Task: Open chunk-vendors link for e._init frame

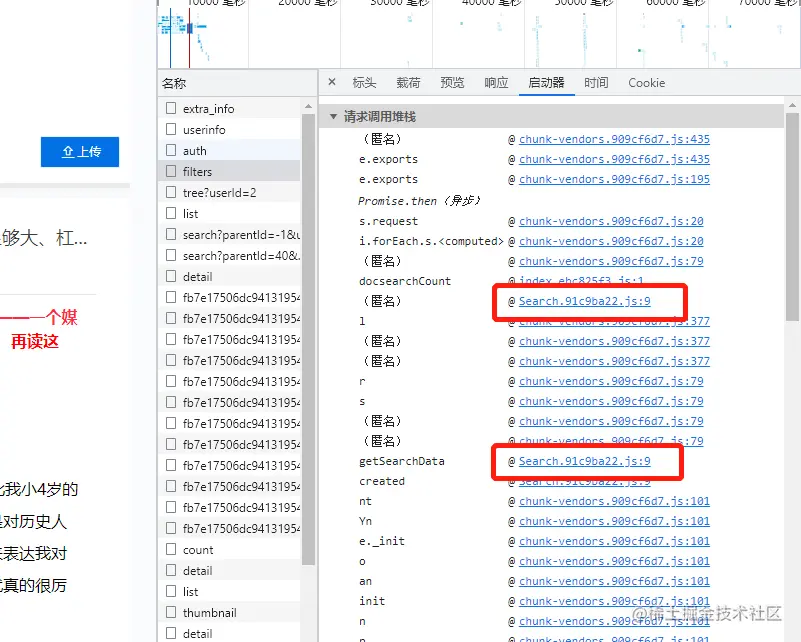Action: 614,541
